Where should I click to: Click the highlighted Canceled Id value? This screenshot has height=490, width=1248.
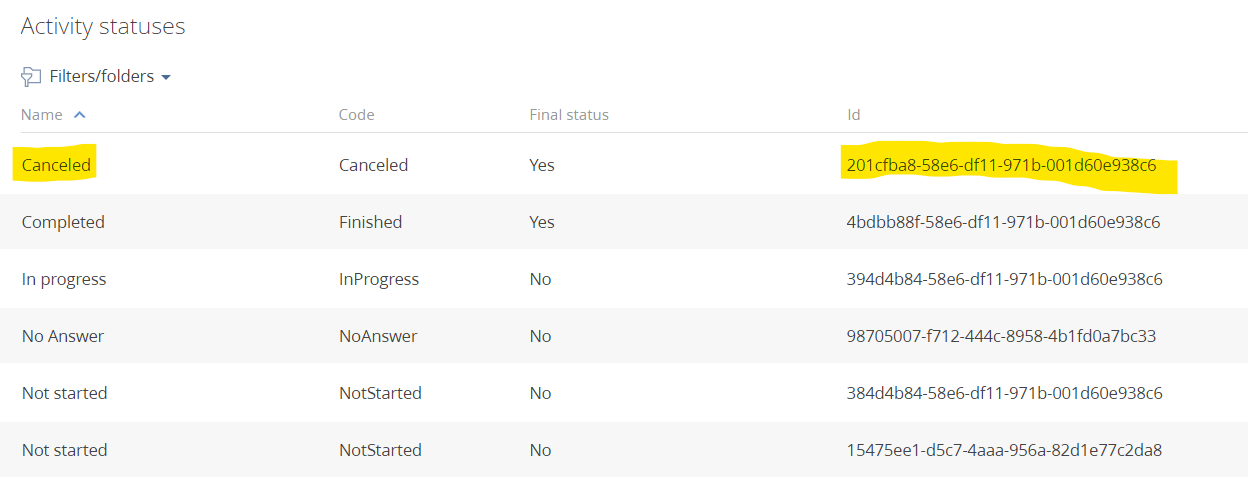1002,165
